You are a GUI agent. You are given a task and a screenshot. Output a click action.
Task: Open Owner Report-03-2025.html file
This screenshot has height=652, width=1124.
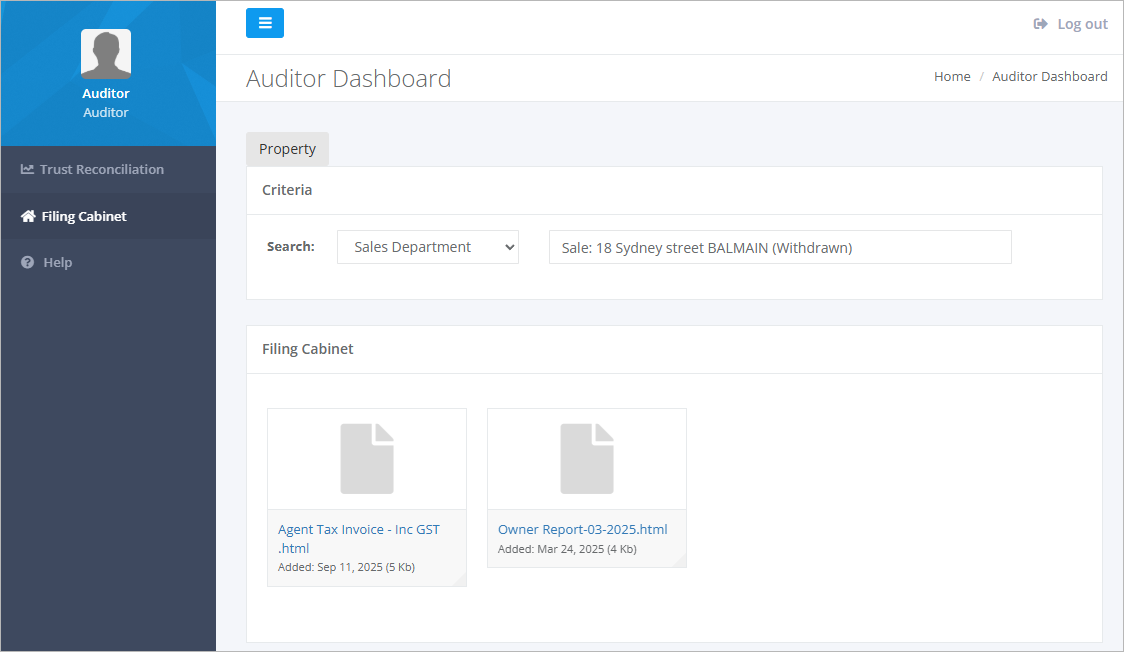point(582,529)
